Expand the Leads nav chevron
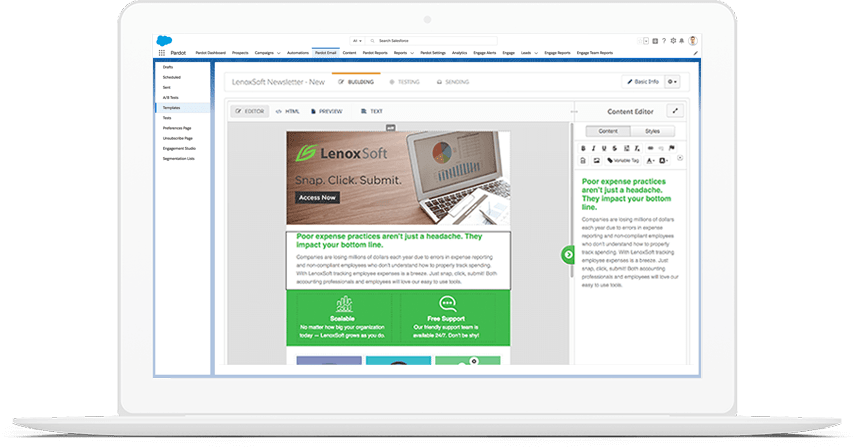The height and width of the screenshot is (447, 857). tap(536, 53)
